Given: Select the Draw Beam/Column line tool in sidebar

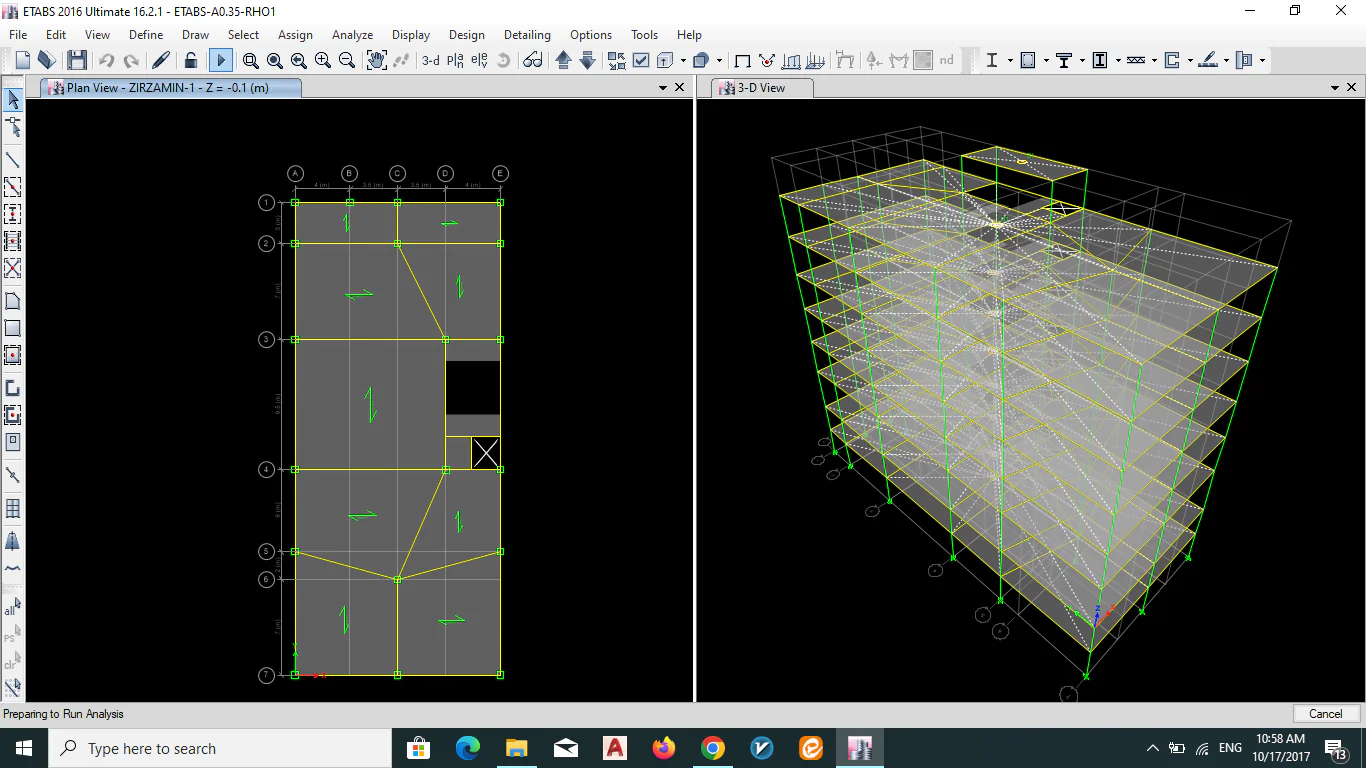Looking at the screenshot, I should pyautogui.click(x=13, y=160).
